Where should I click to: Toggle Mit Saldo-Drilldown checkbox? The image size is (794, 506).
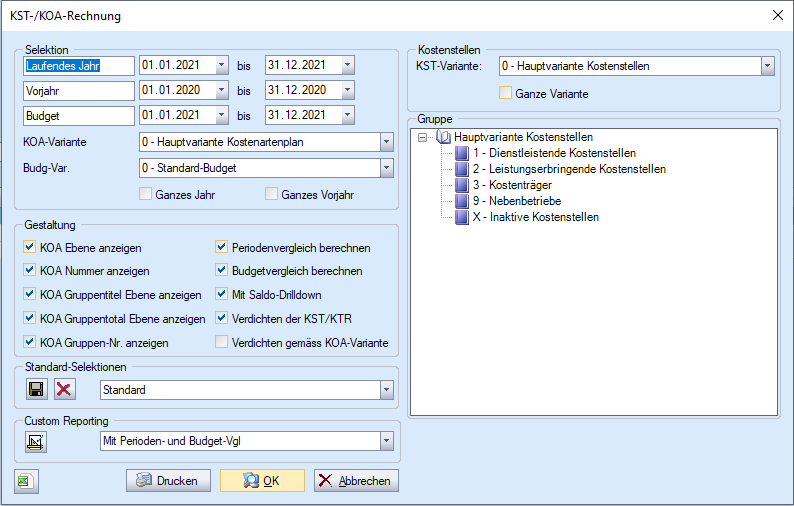[222, 295]
